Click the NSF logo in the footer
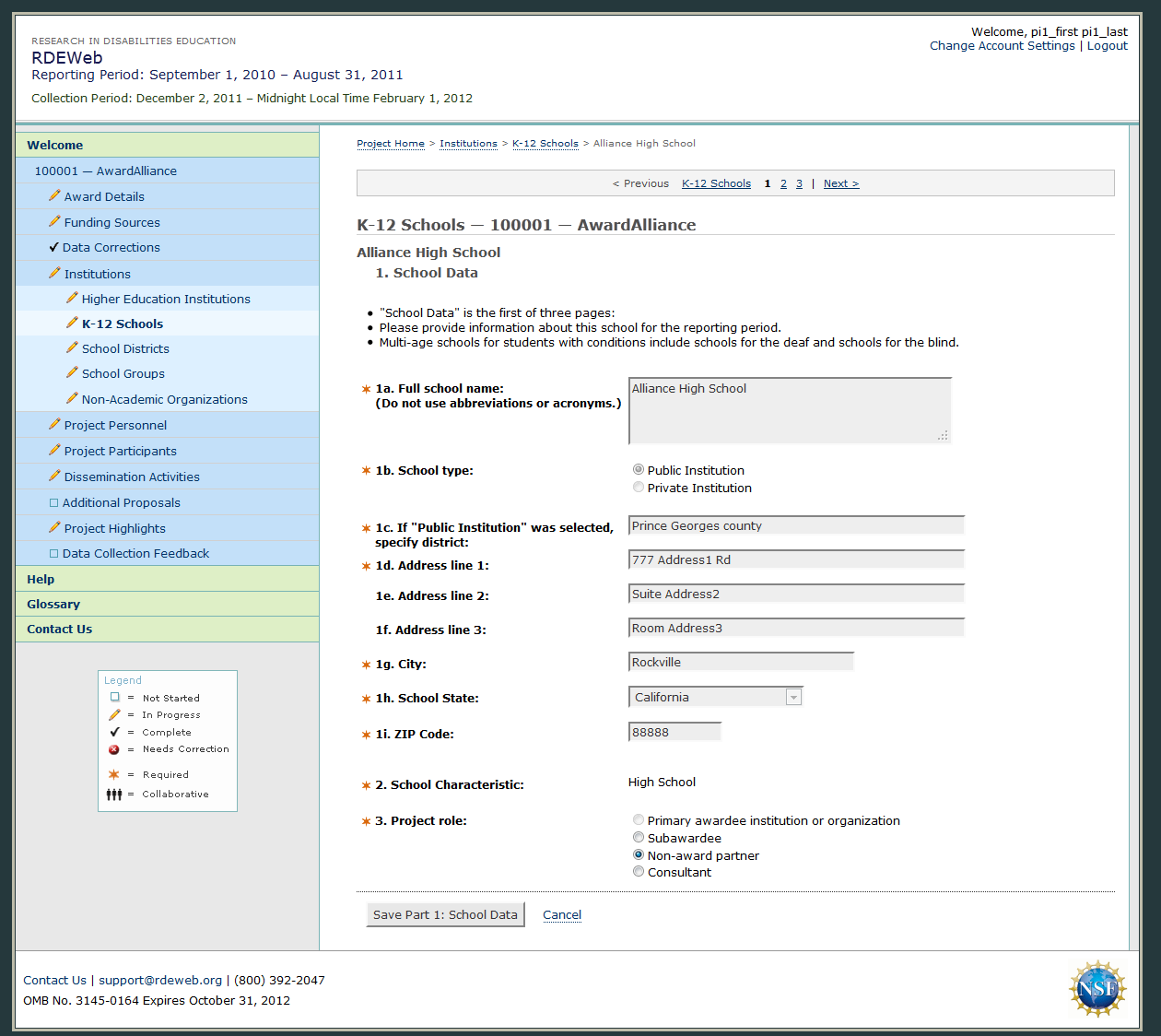The height and width of the screenshot is (1036, 1161). (1096, 989)
